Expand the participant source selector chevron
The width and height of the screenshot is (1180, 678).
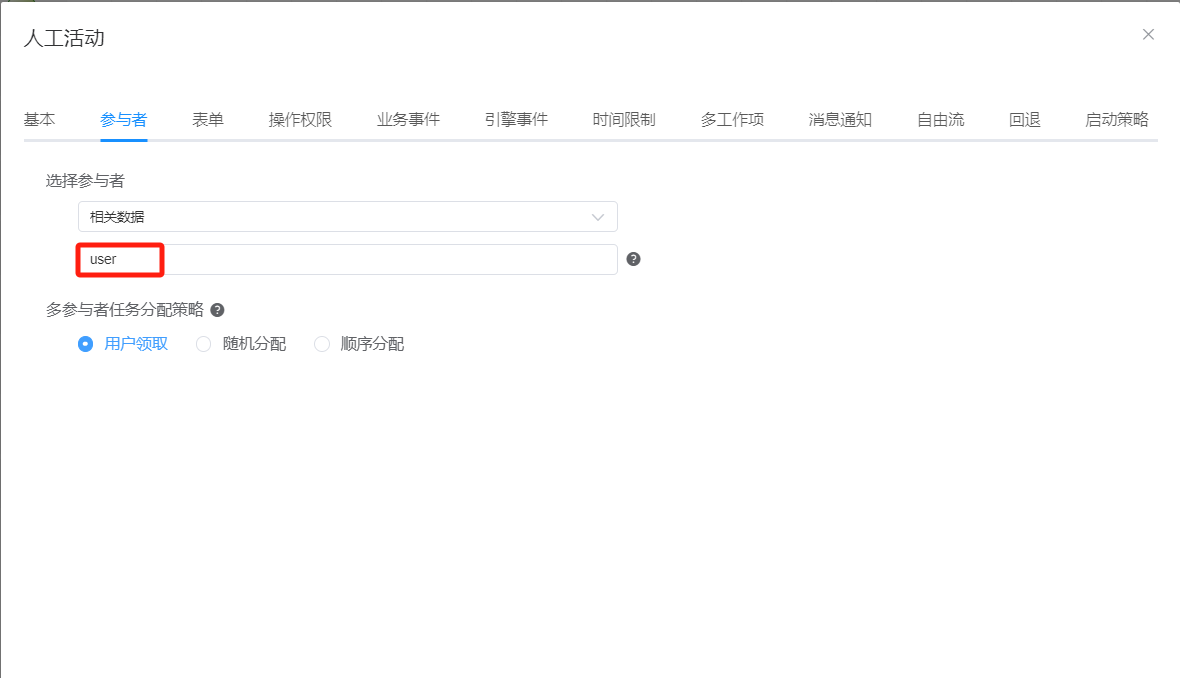coord(598,216)
